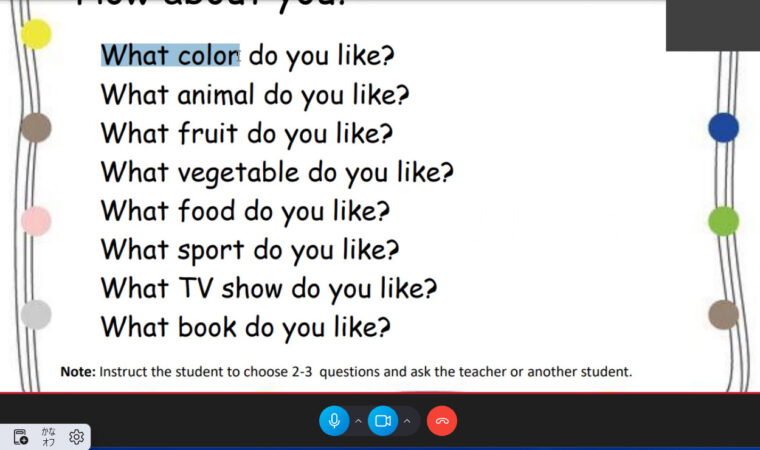The height and width of the screenshot is (450, 760).
Task: Expand the microphone options chevron
Action: point(358,421)
